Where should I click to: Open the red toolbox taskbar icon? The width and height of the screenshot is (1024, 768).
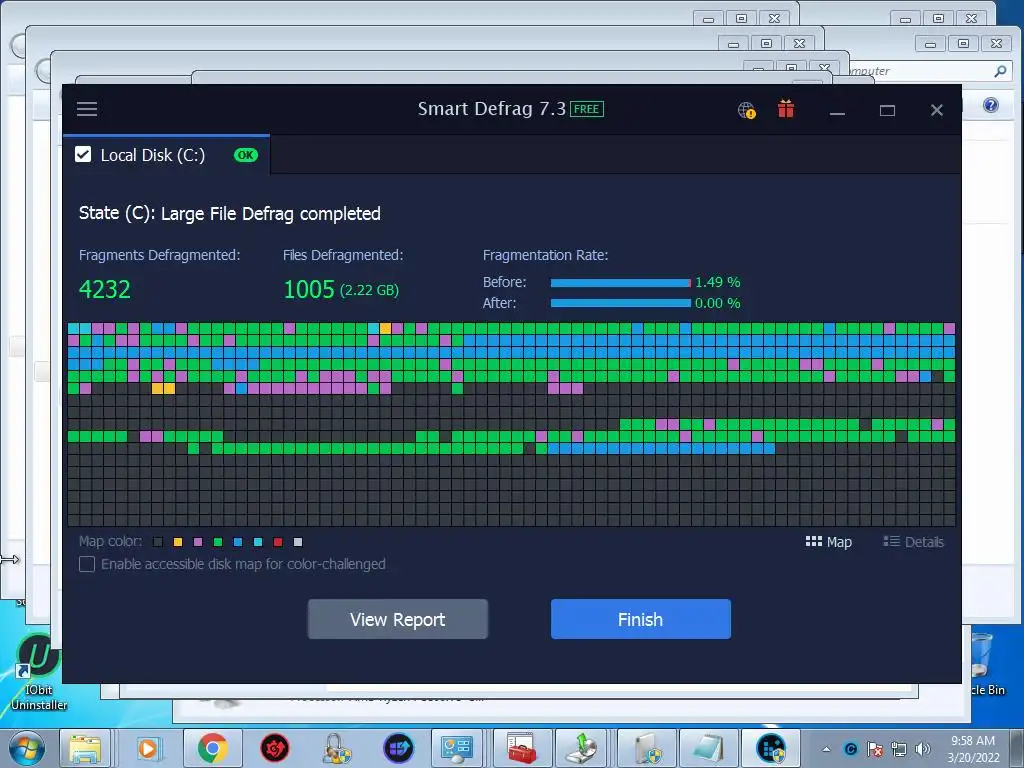(x=521, y=748)
